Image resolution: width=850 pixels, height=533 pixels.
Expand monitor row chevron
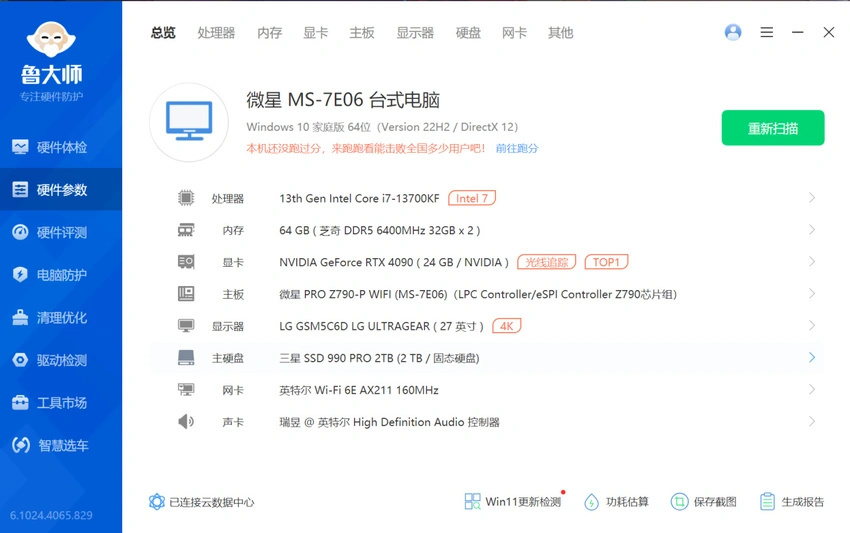812,326
